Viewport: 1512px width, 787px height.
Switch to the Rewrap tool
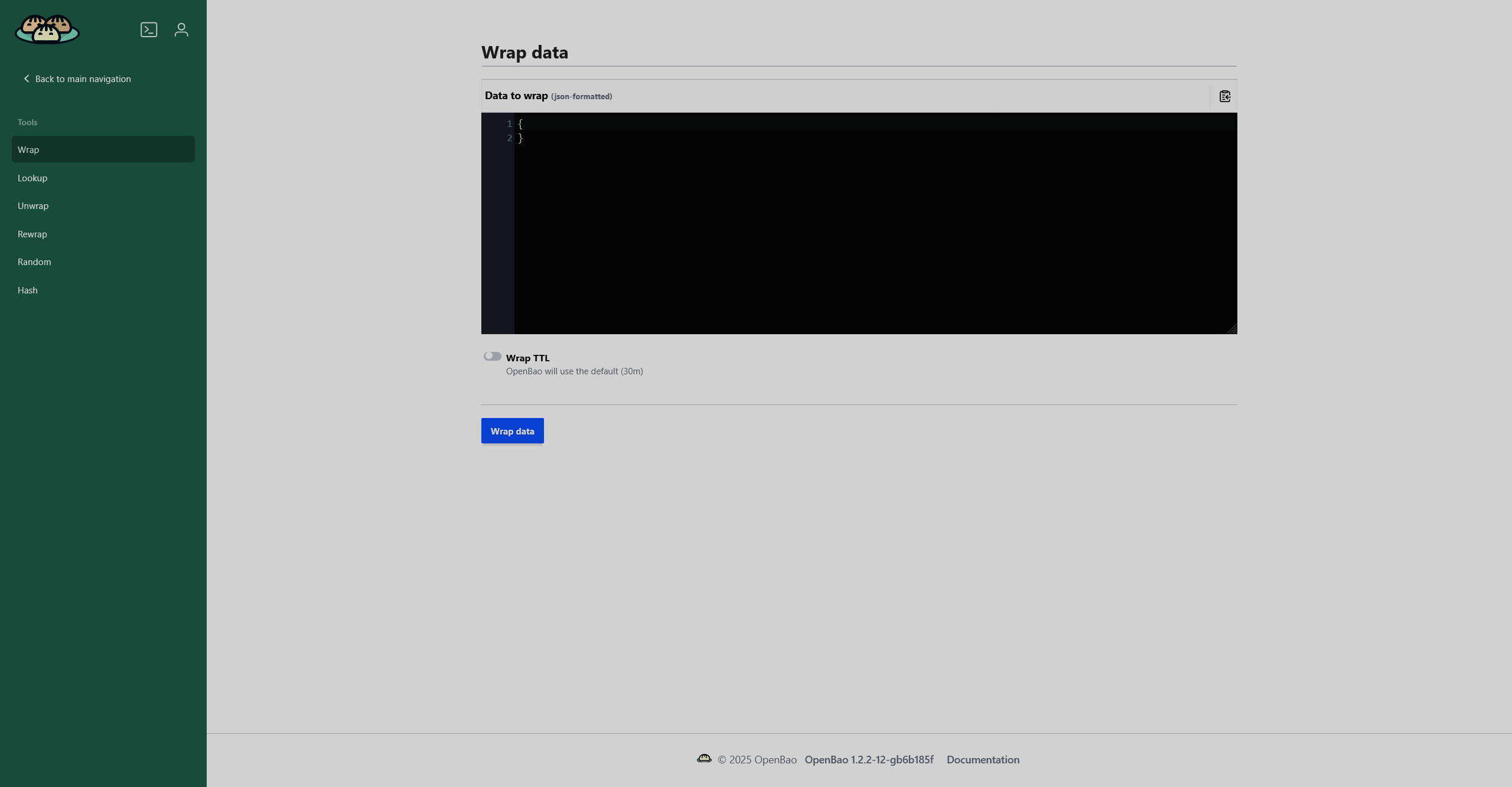tap(32, 234)
